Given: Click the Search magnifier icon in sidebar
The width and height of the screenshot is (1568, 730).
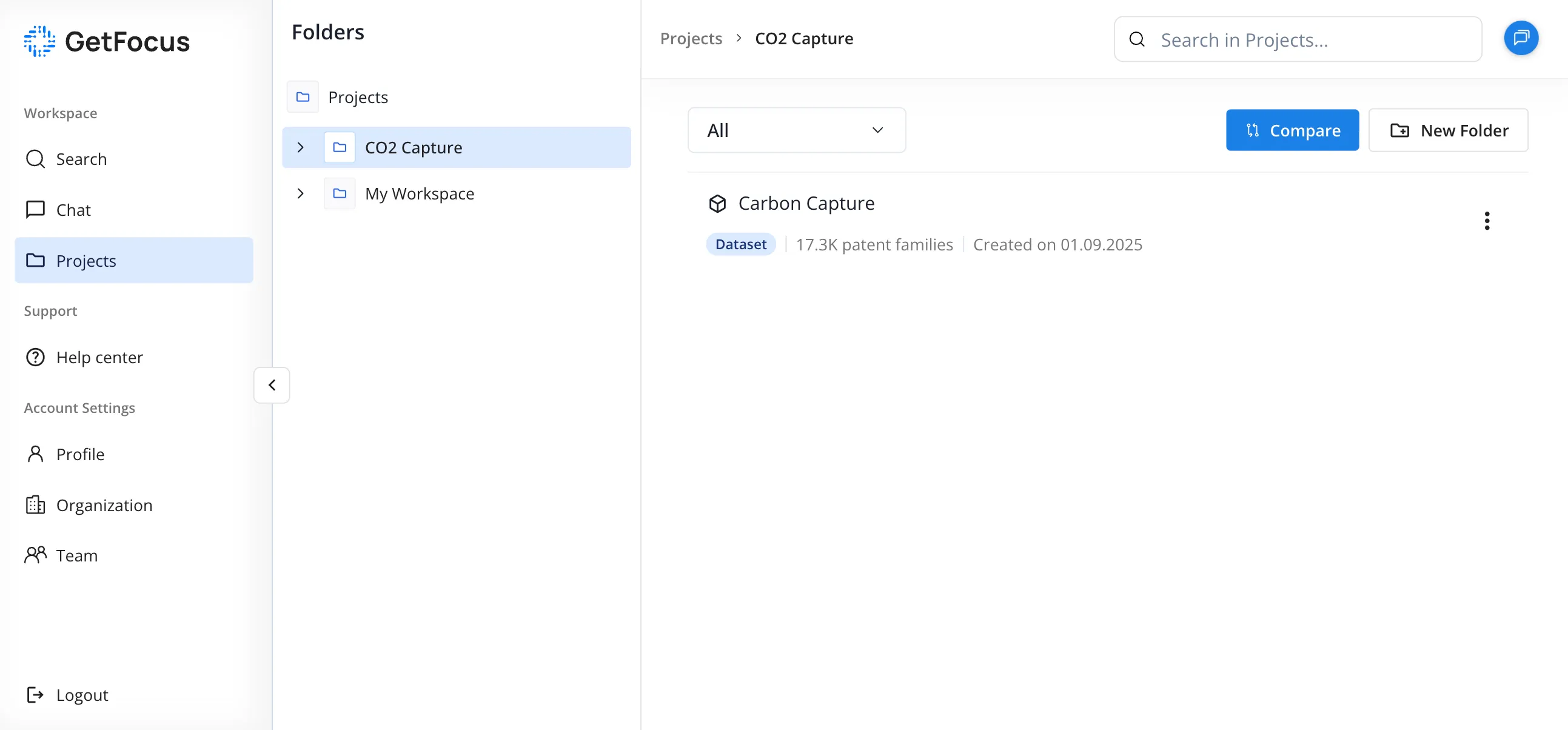Looking at the screenshot, I should [x=35, y=159].
